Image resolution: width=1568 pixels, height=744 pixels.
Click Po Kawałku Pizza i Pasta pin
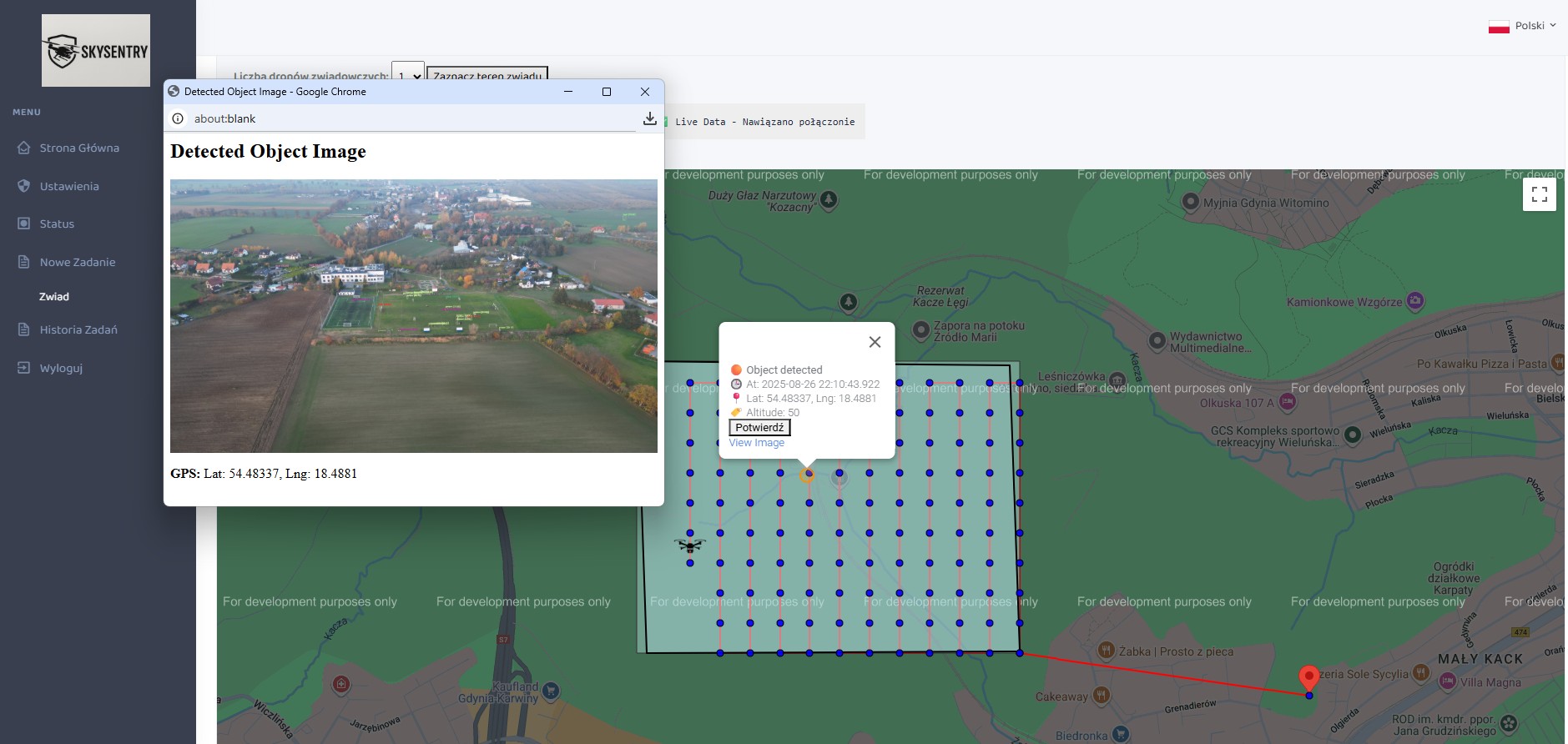pos(1558,363)
